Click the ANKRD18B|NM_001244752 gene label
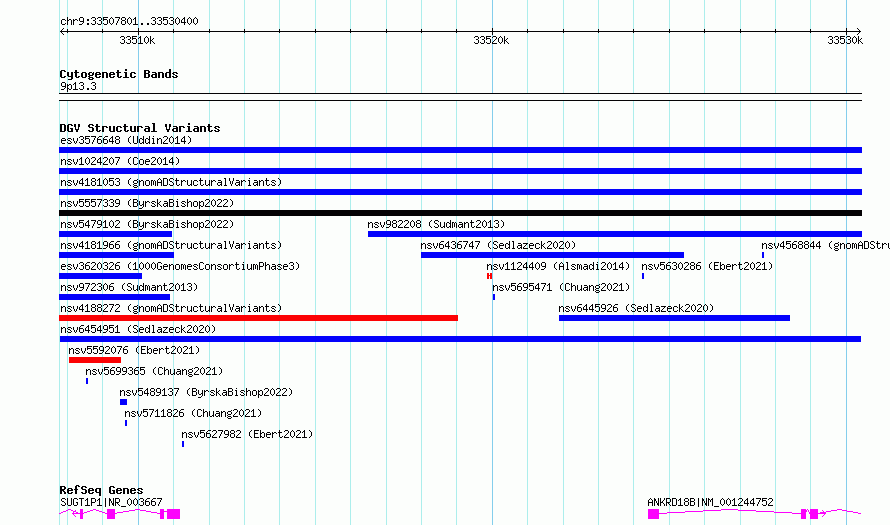 [x=710, y=502]
